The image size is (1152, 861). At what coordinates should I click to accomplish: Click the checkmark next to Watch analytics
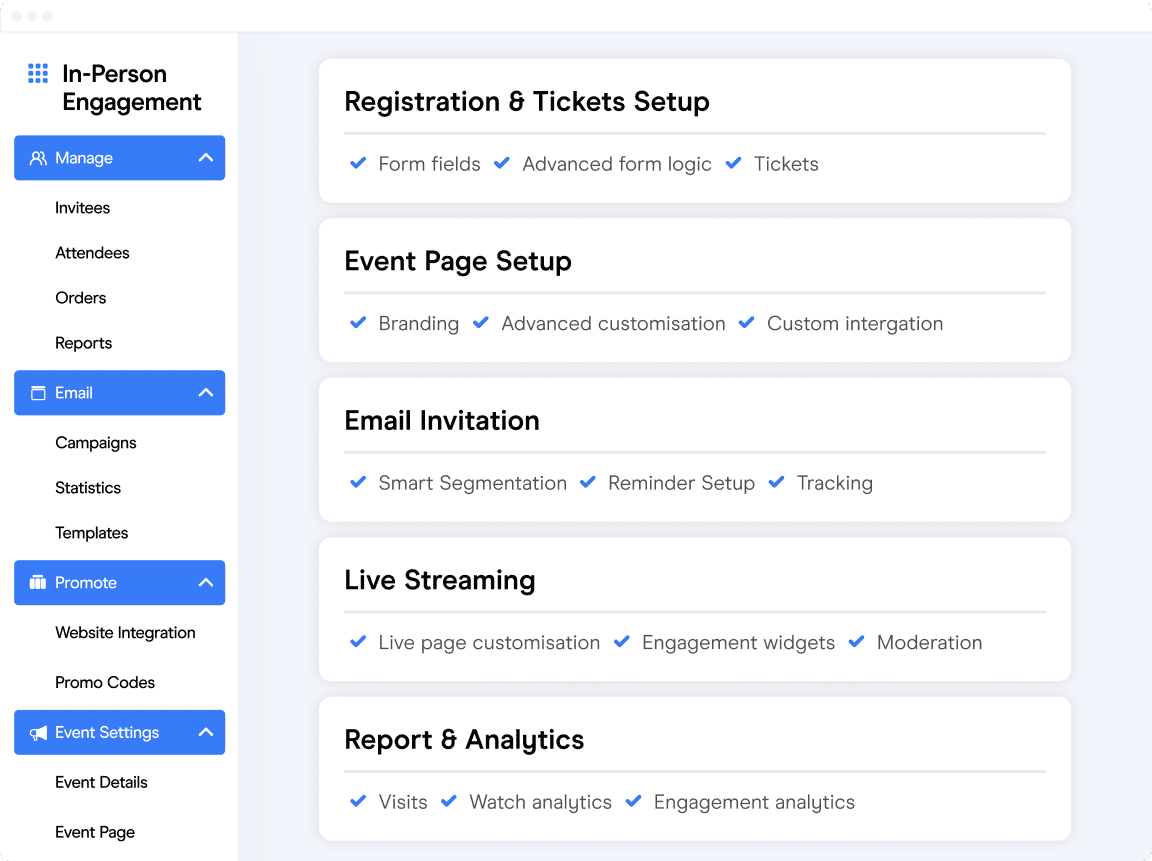(x=449, y=801)
